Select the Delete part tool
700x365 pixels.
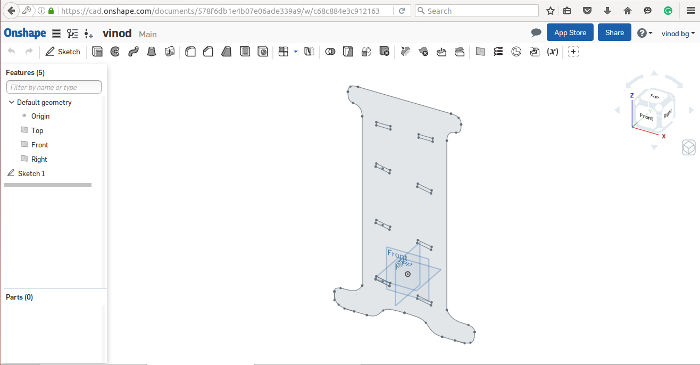[x=384, y=52]
